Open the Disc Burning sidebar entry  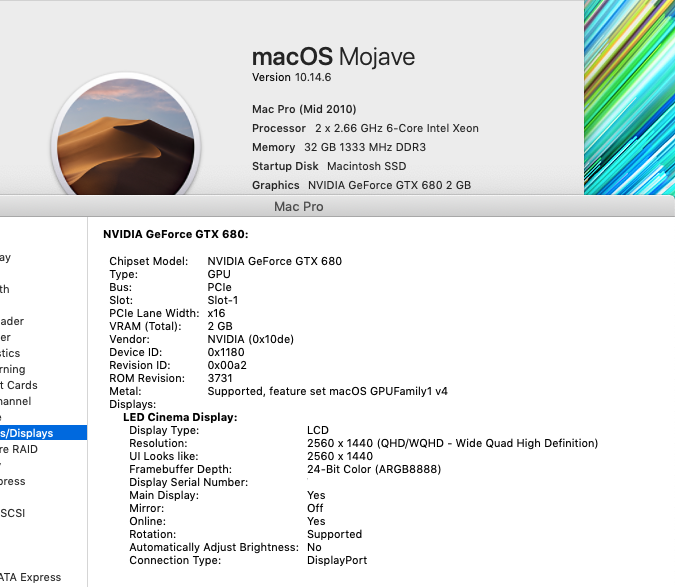pyautogui.click(x=13, y=369)
